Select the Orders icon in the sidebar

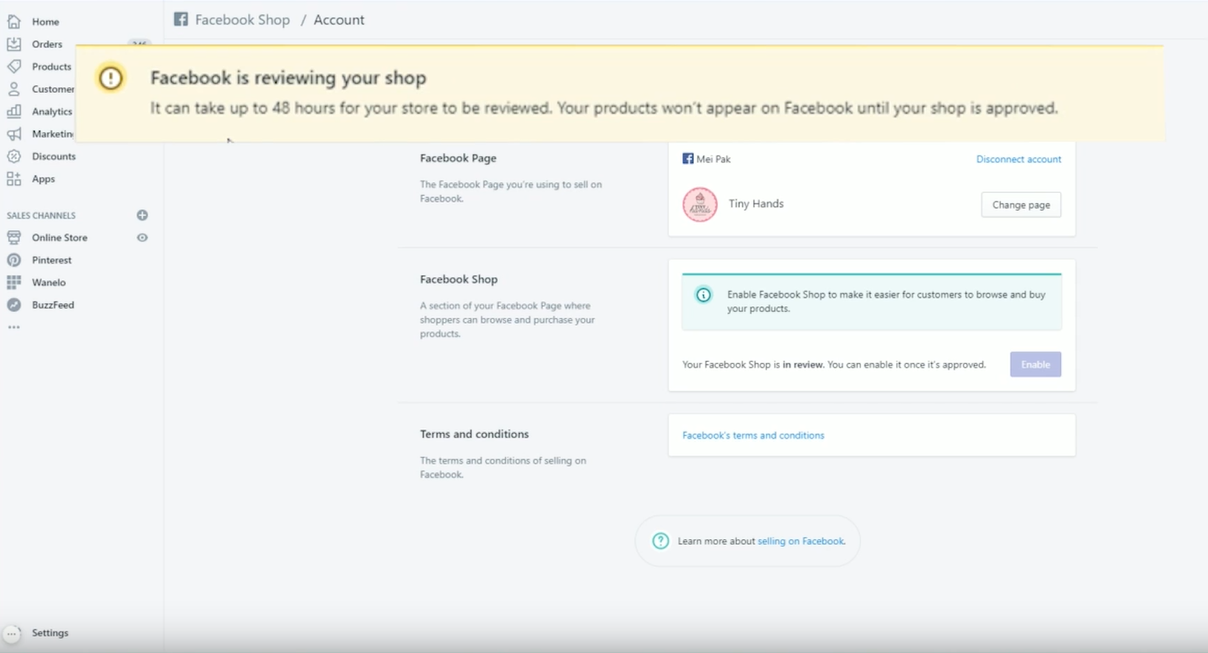(x=15, y=44)
